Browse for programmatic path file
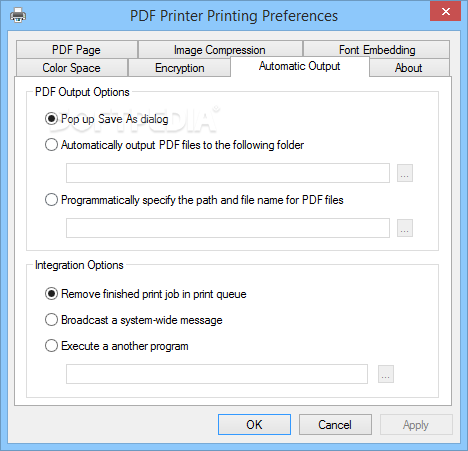The image size is (468, 451). (x=405, y=228)
